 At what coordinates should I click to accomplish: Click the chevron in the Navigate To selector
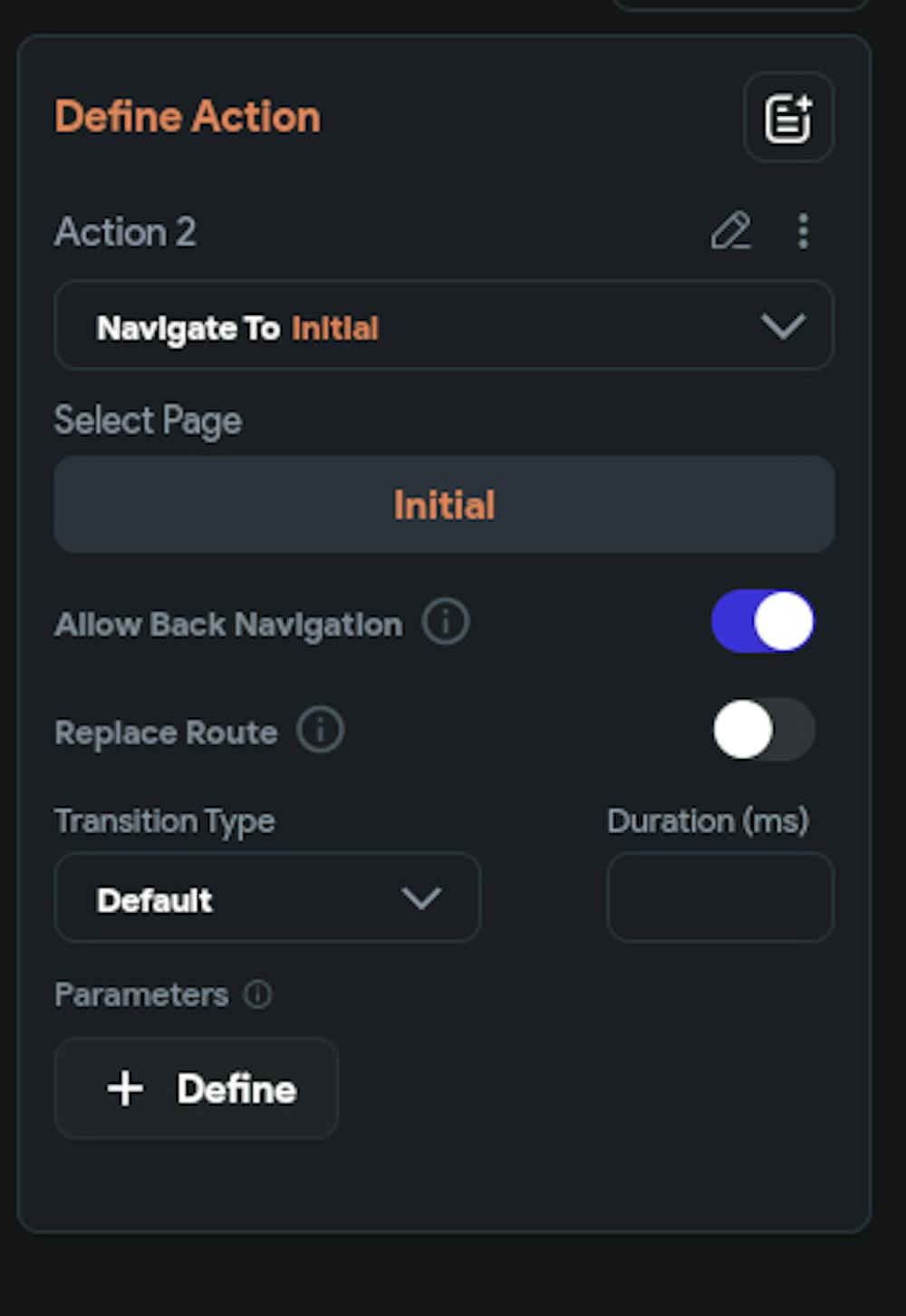(783, 326)
